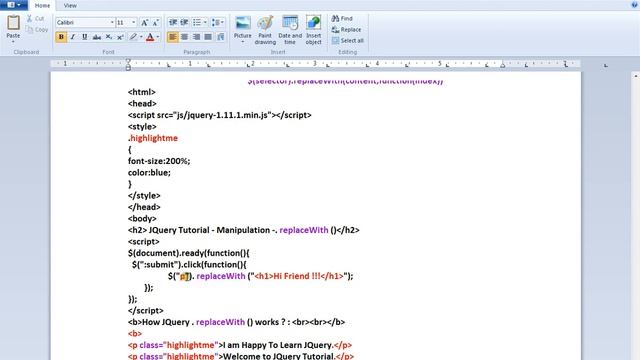The image size is (640, 360).
Task: Click the Select all button
Action: pyautogui.click(x=347, y=40)
